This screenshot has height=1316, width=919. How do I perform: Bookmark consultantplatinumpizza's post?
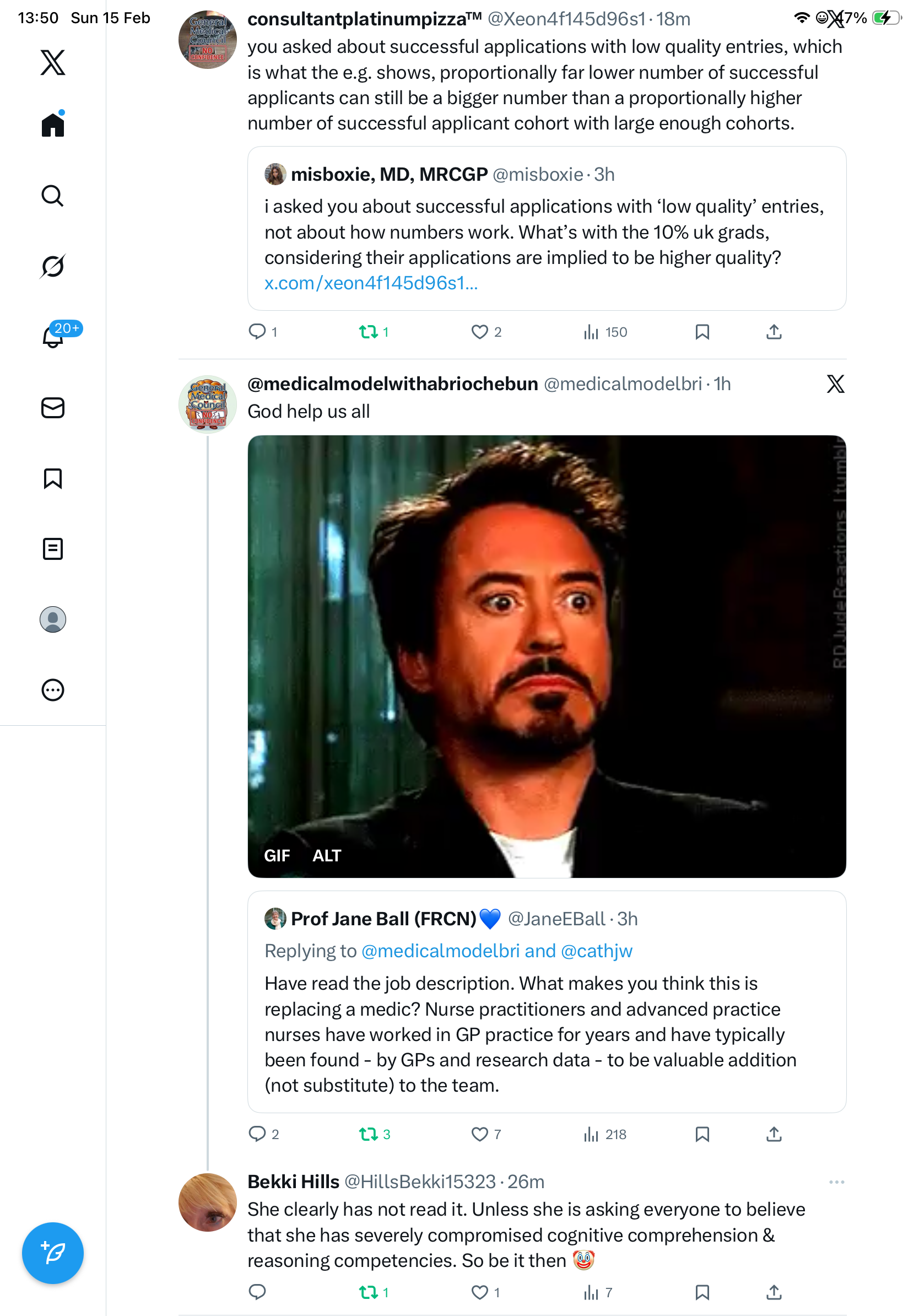tap(702, 332)
